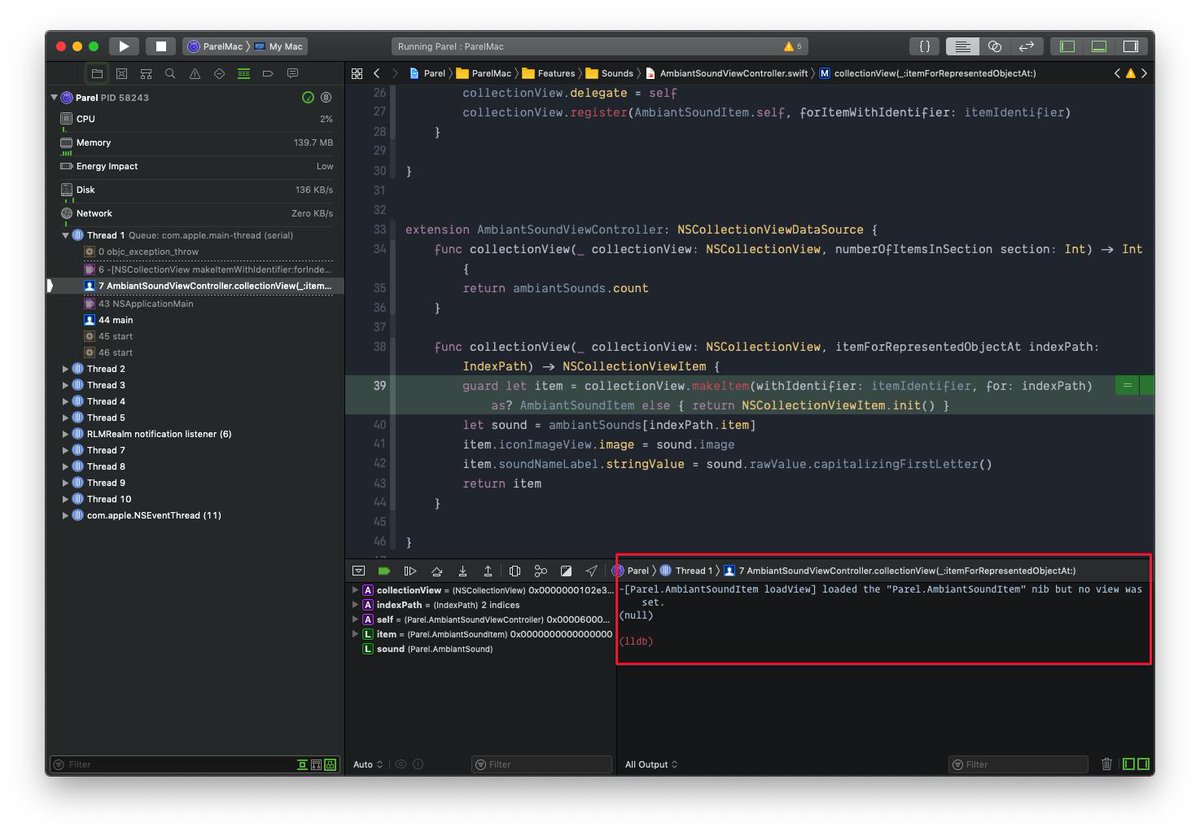Jump to the previous issue arrow
Screen dimensions: 1200x836
[x=1118, y=73]
